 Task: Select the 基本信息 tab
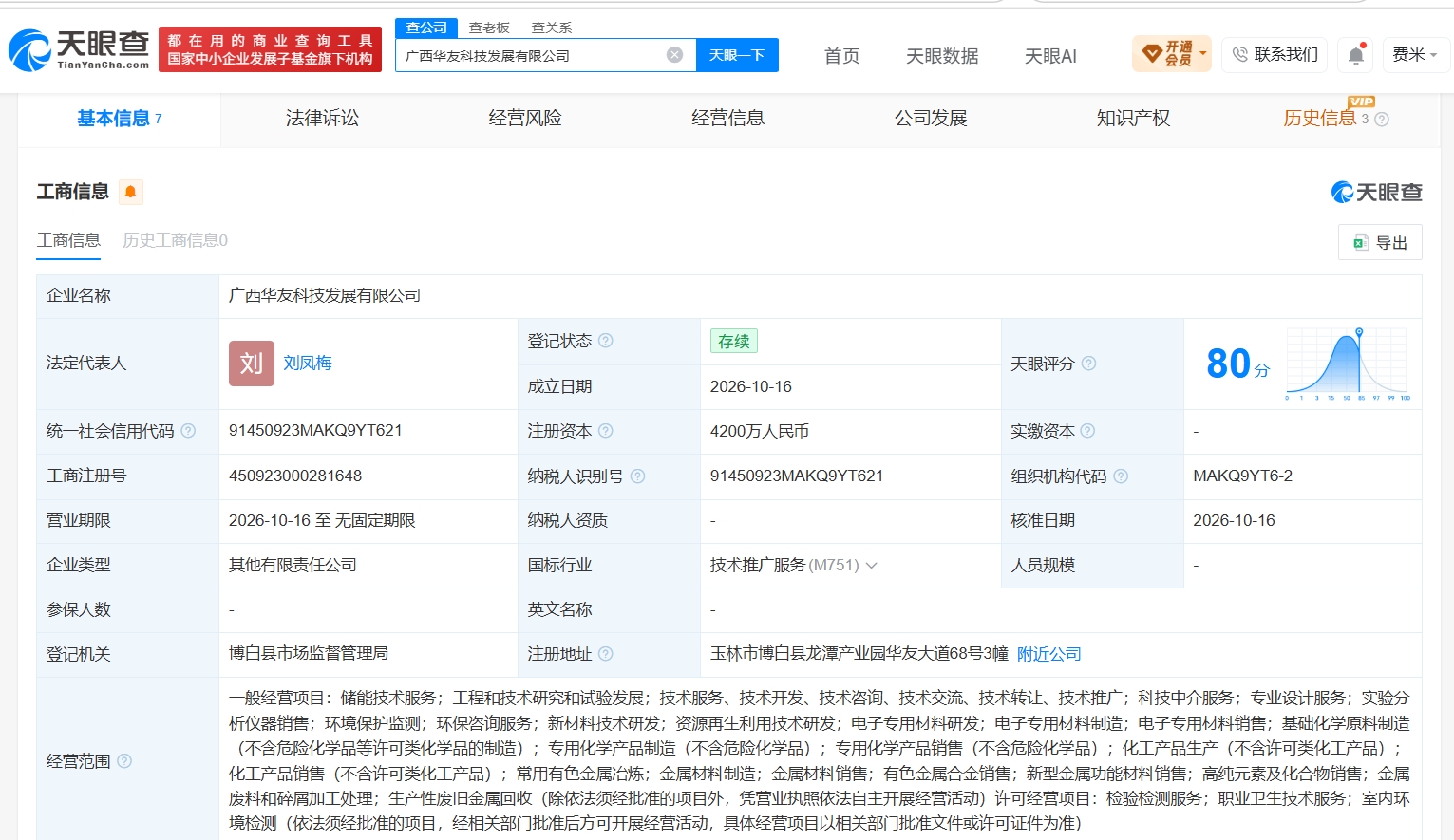pyautogui.click(x=120, y=119)
